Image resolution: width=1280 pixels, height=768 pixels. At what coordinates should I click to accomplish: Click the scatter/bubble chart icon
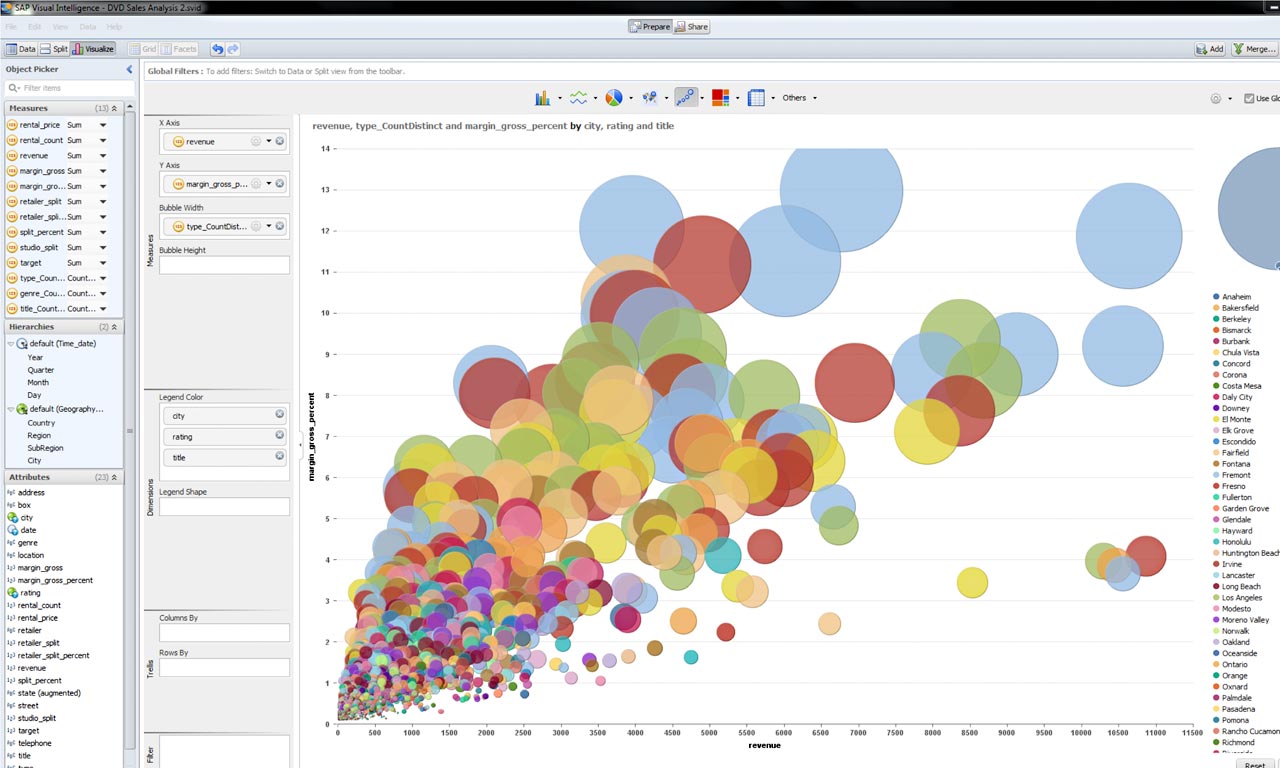[685, 98]
